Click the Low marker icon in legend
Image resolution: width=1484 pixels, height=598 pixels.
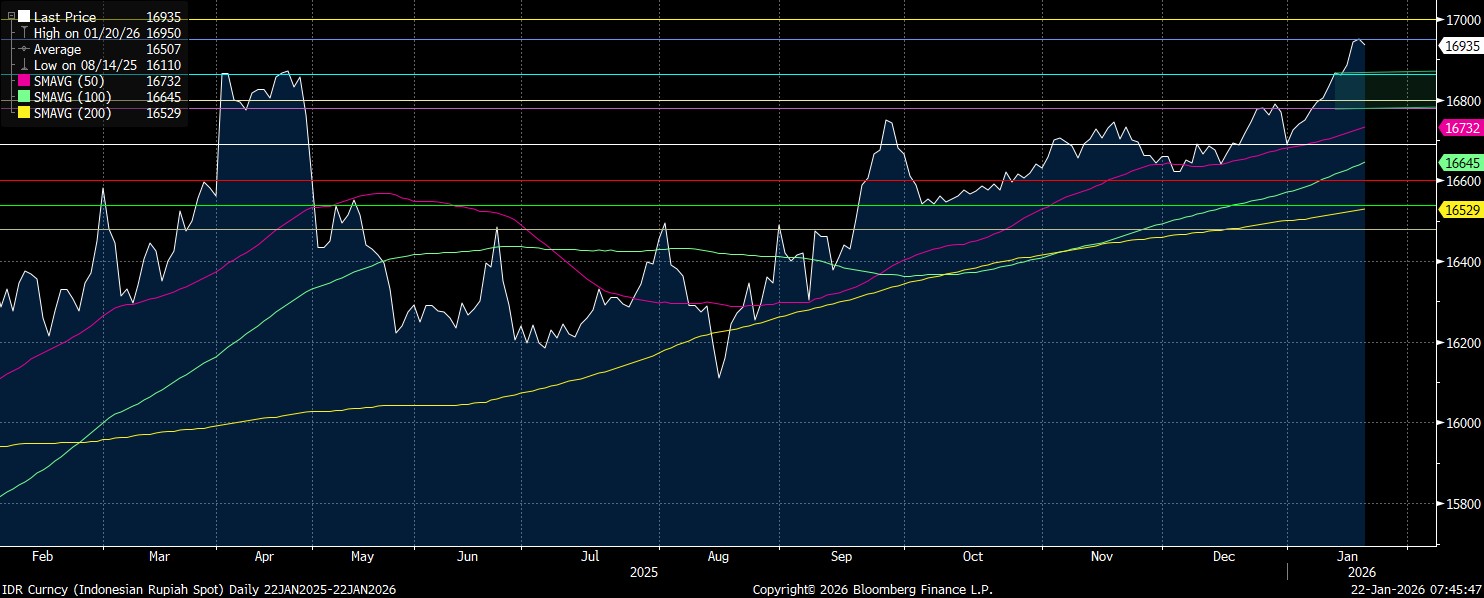(x=24, y=65)
